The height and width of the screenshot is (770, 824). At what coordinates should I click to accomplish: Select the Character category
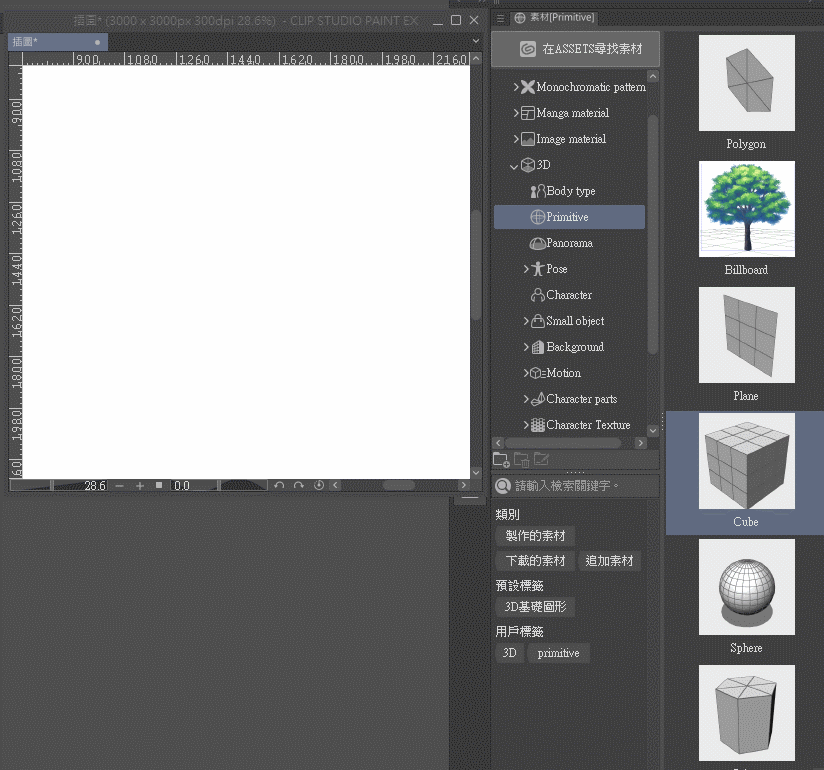[x=569, y=295]
